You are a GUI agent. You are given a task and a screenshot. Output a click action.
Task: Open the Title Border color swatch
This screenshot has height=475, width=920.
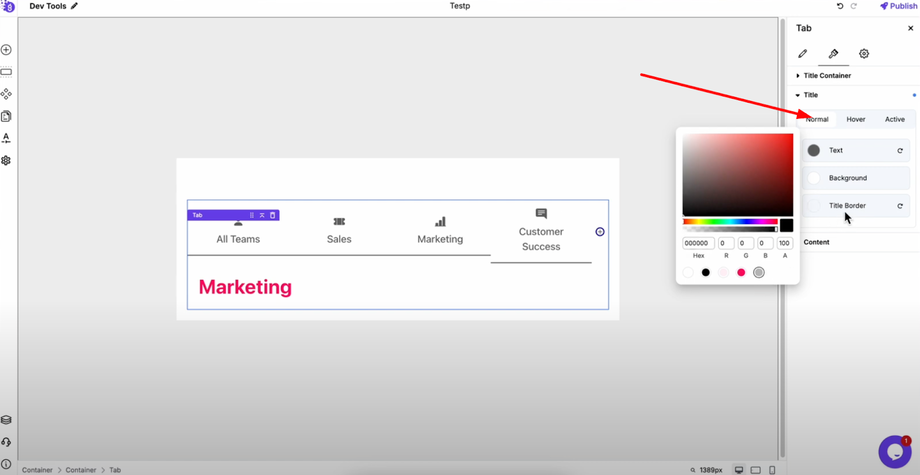(813, 205)
